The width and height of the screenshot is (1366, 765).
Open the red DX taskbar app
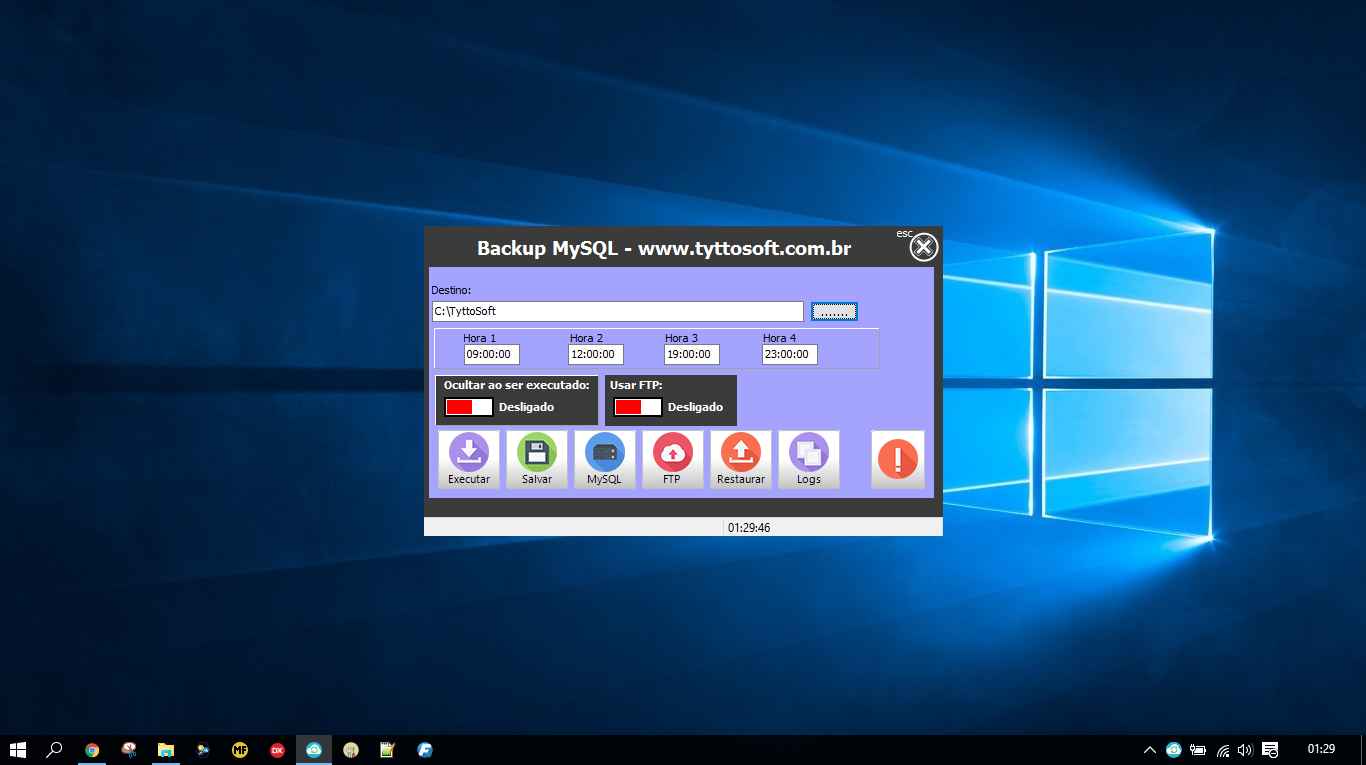[x=277, y=749]
